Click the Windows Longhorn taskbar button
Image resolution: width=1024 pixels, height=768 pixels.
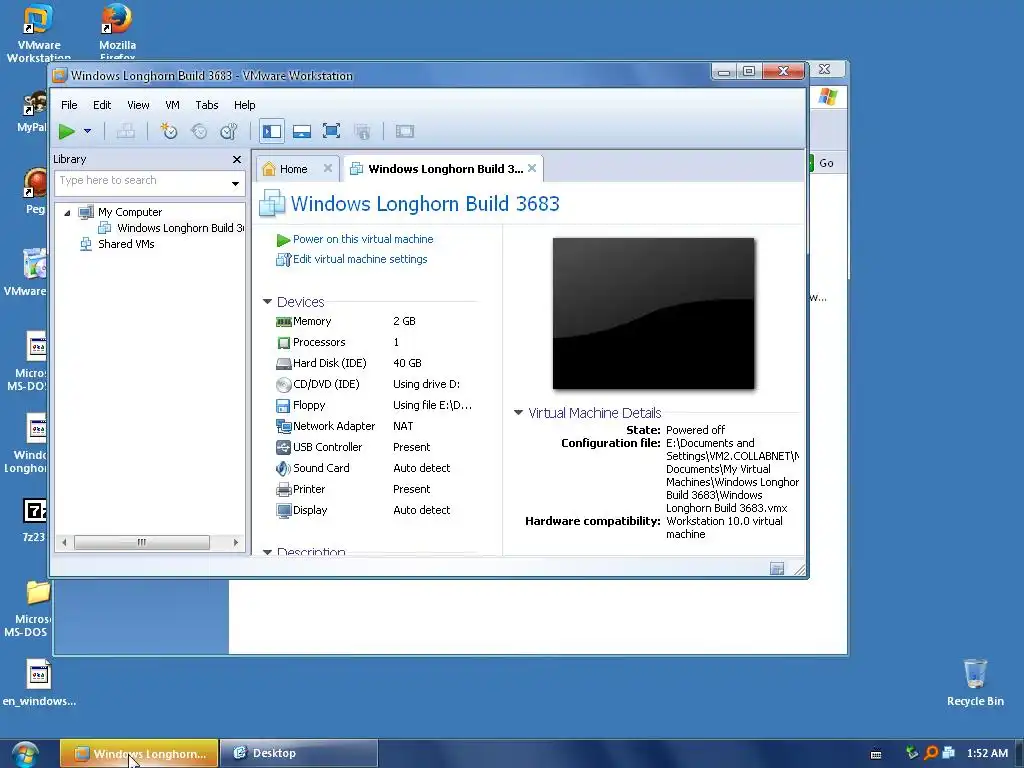tap(139, 754)
